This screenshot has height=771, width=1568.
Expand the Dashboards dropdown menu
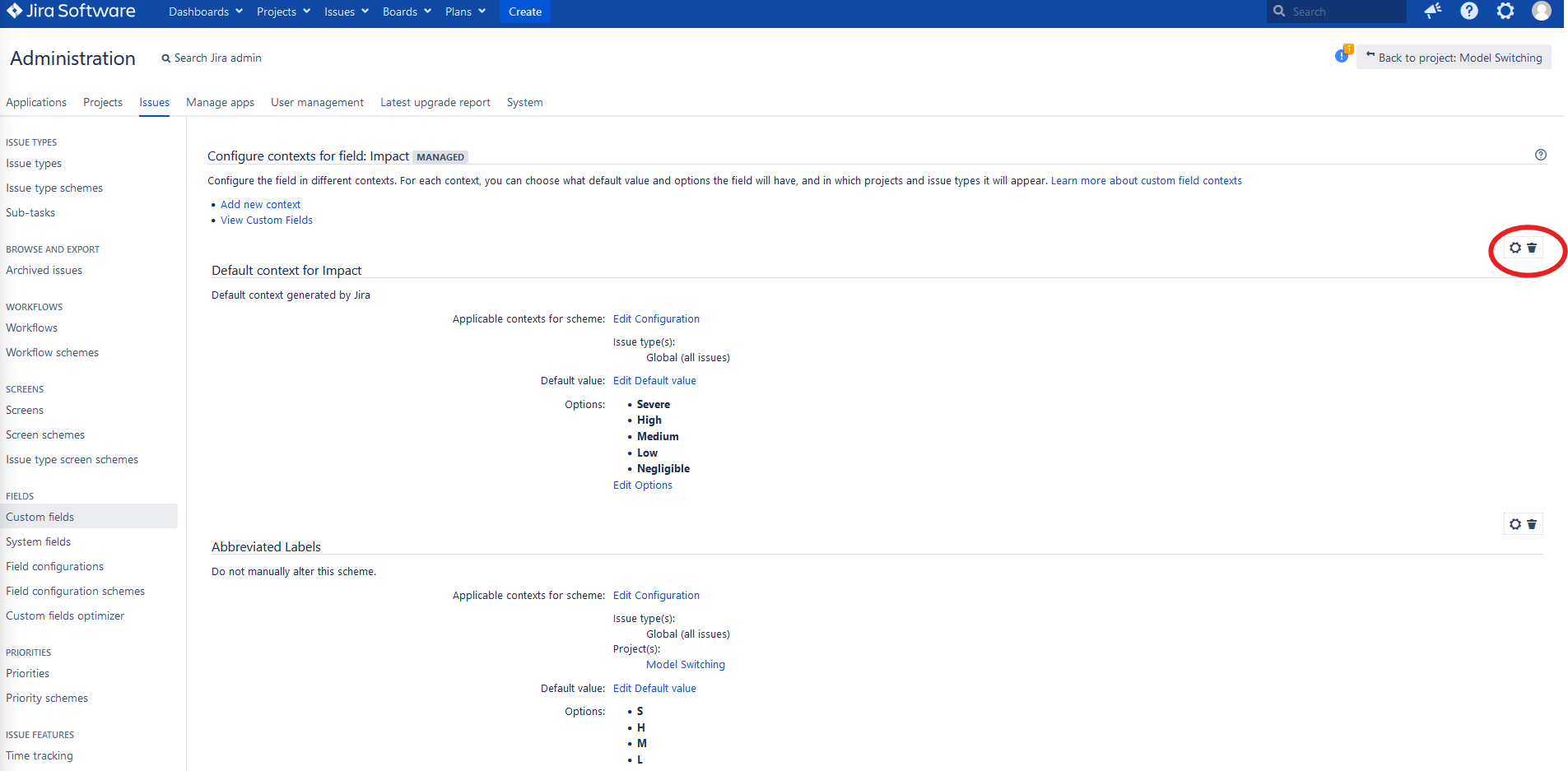[206, 12]
